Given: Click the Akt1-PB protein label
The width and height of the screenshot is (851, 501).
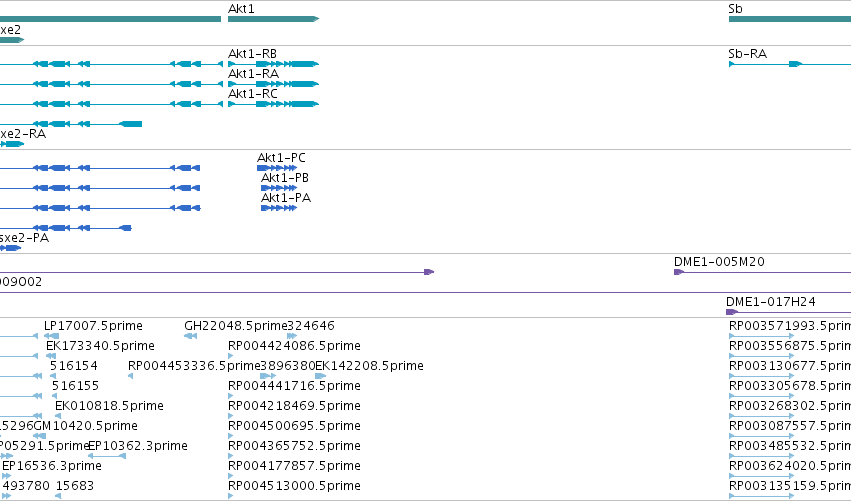Looking at the screenshot, I should pyautogui.click(x=285, y=178).
